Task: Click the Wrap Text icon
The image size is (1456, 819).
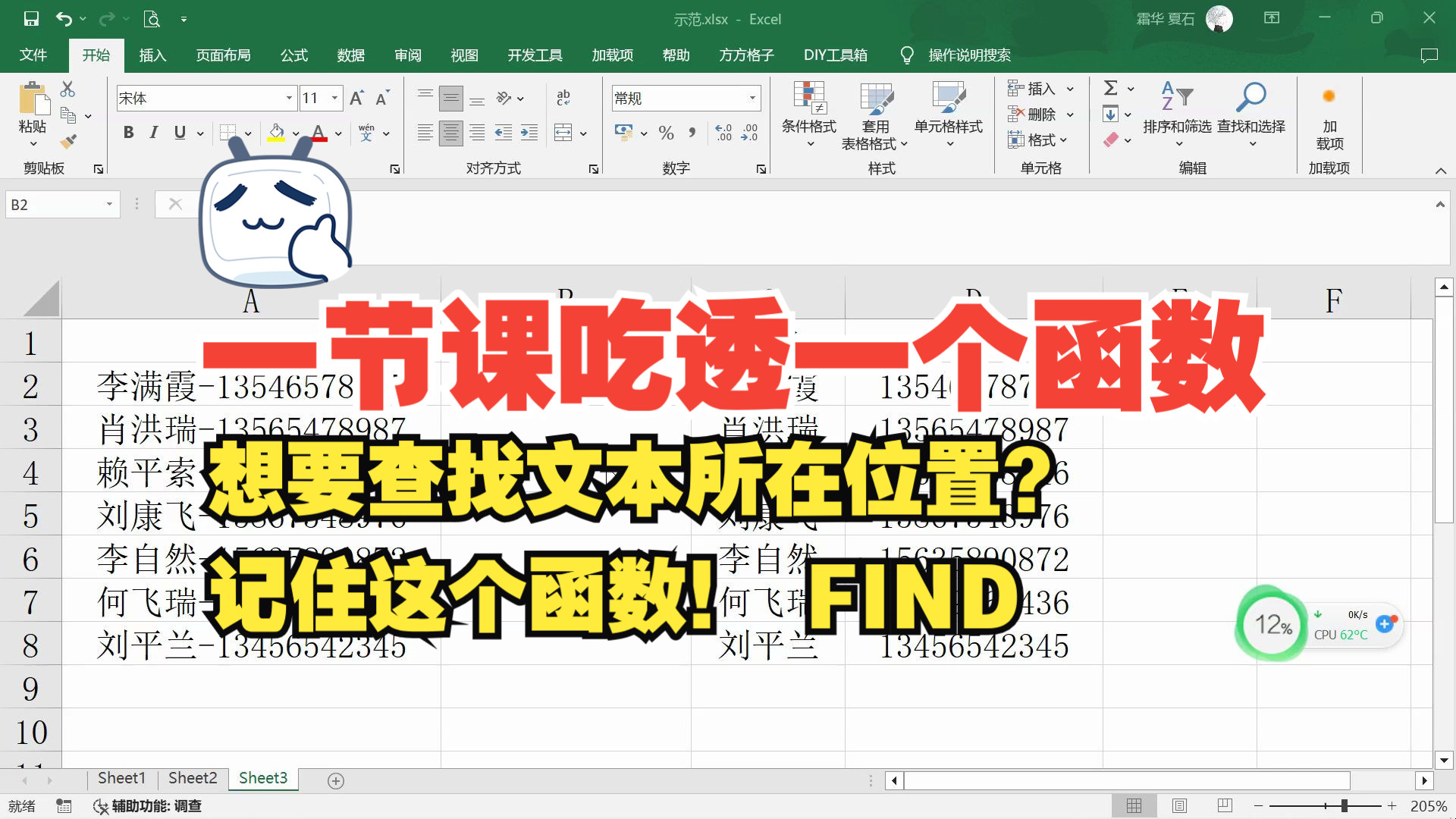Action: (563, 98)
